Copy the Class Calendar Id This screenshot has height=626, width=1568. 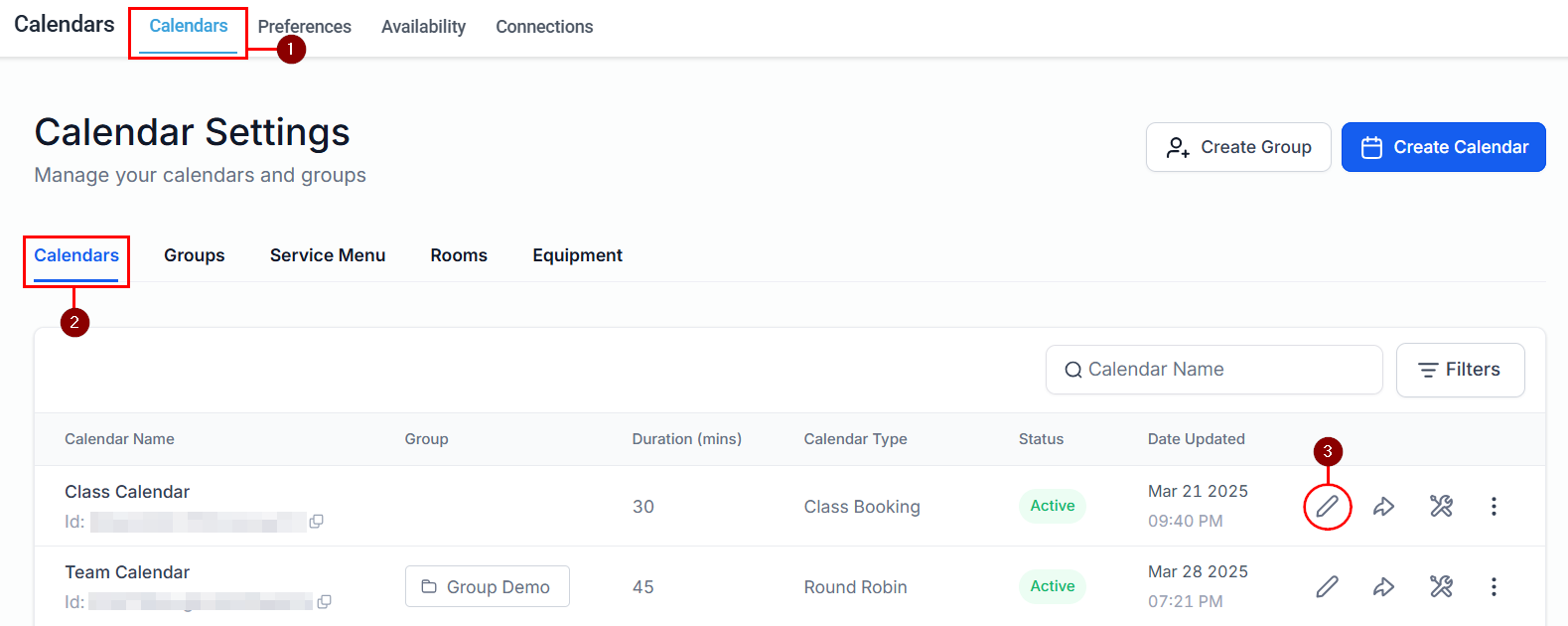click(x=316, y=522)
